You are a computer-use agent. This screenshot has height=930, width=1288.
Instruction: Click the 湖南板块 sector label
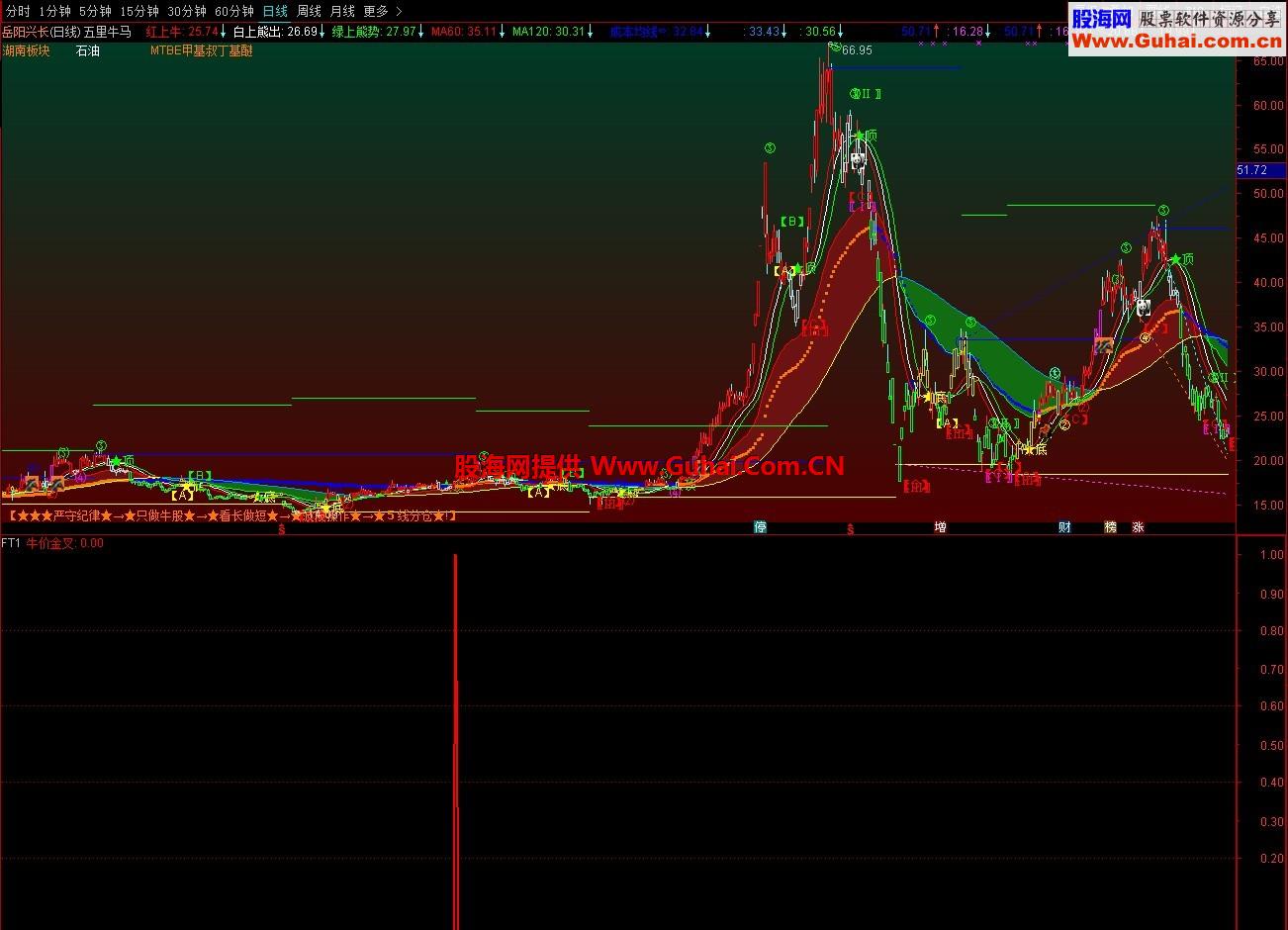coord(26,50)
